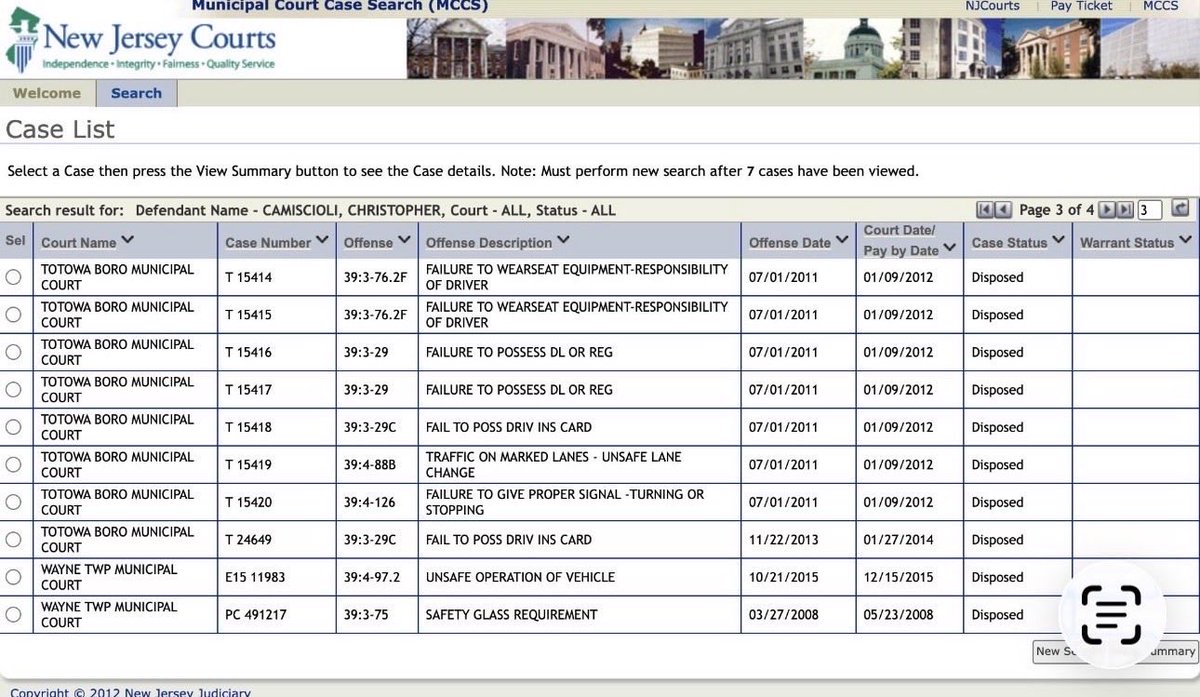Viewport: 1200px width, 697px height.
Task: Select the radio for case T 24649
Action: click(13, 539)
